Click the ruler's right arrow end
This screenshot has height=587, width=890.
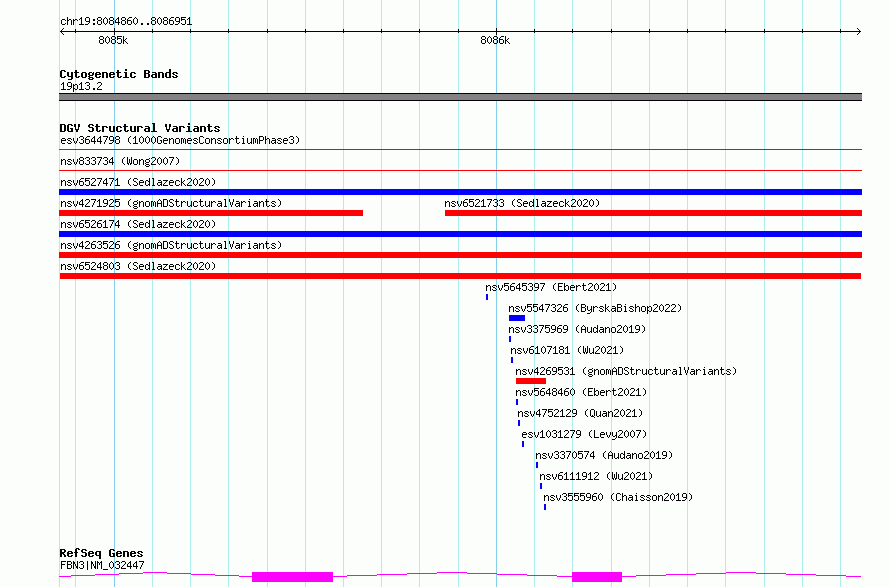pyautogui.click(x=859, y=31)
